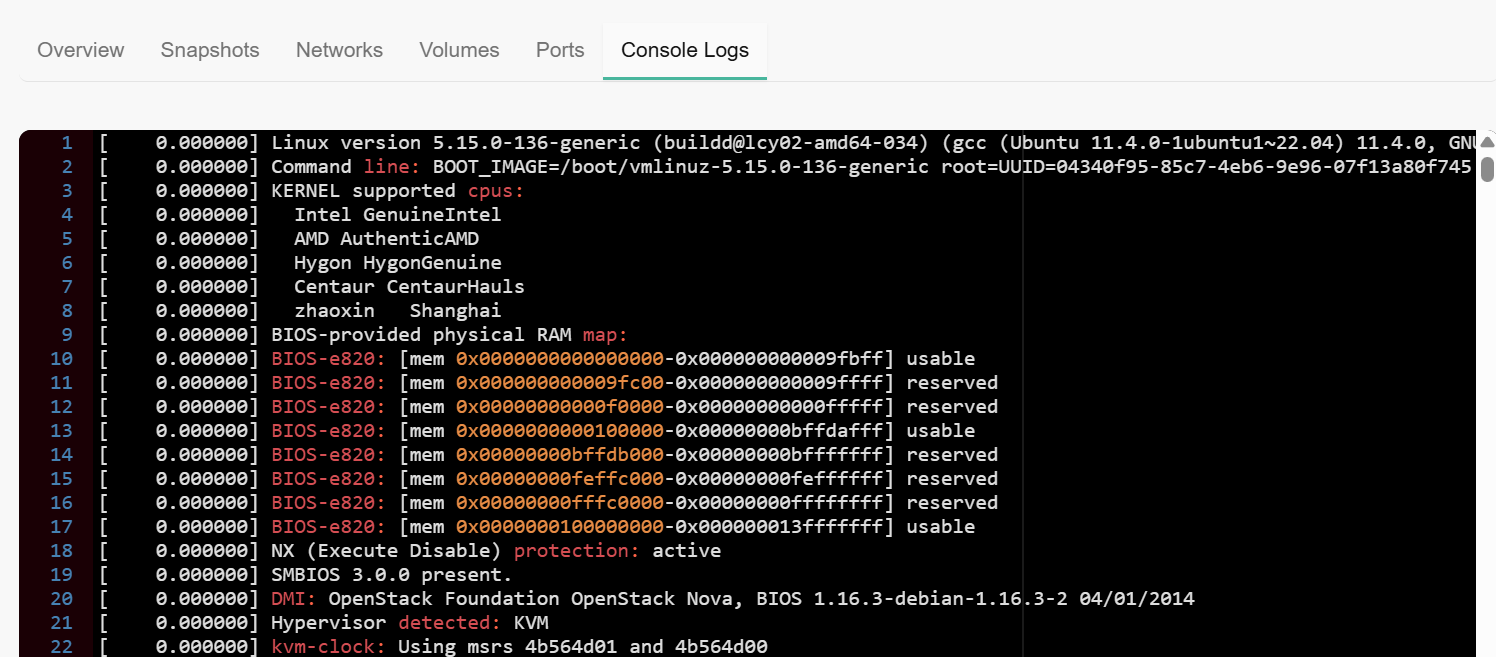Select the 'Intel GenuineIntel' log entry
The height and width of the screenshot is (657, 1496).
click(397, 215)
